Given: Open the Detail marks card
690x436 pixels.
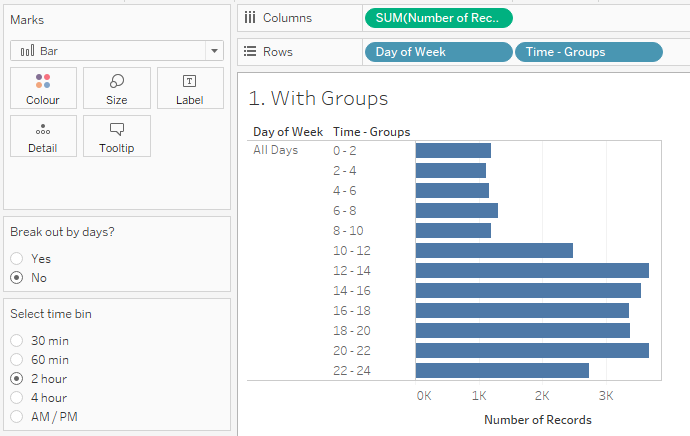Looking at the screenshot, I should [43, 136].
